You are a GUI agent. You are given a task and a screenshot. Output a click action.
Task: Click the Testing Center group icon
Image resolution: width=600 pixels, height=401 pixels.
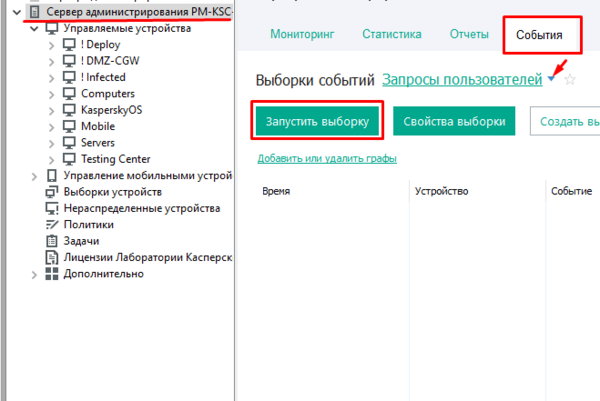tap(69, 160)
